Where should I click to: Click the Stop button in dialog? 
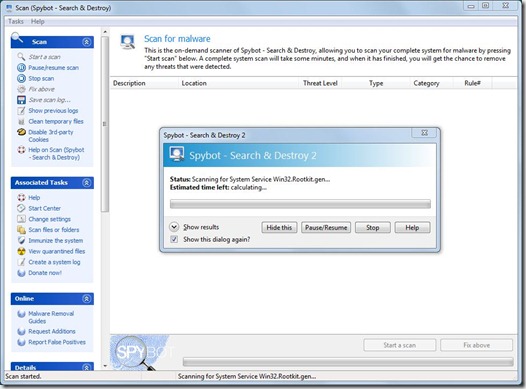point(373,227)
